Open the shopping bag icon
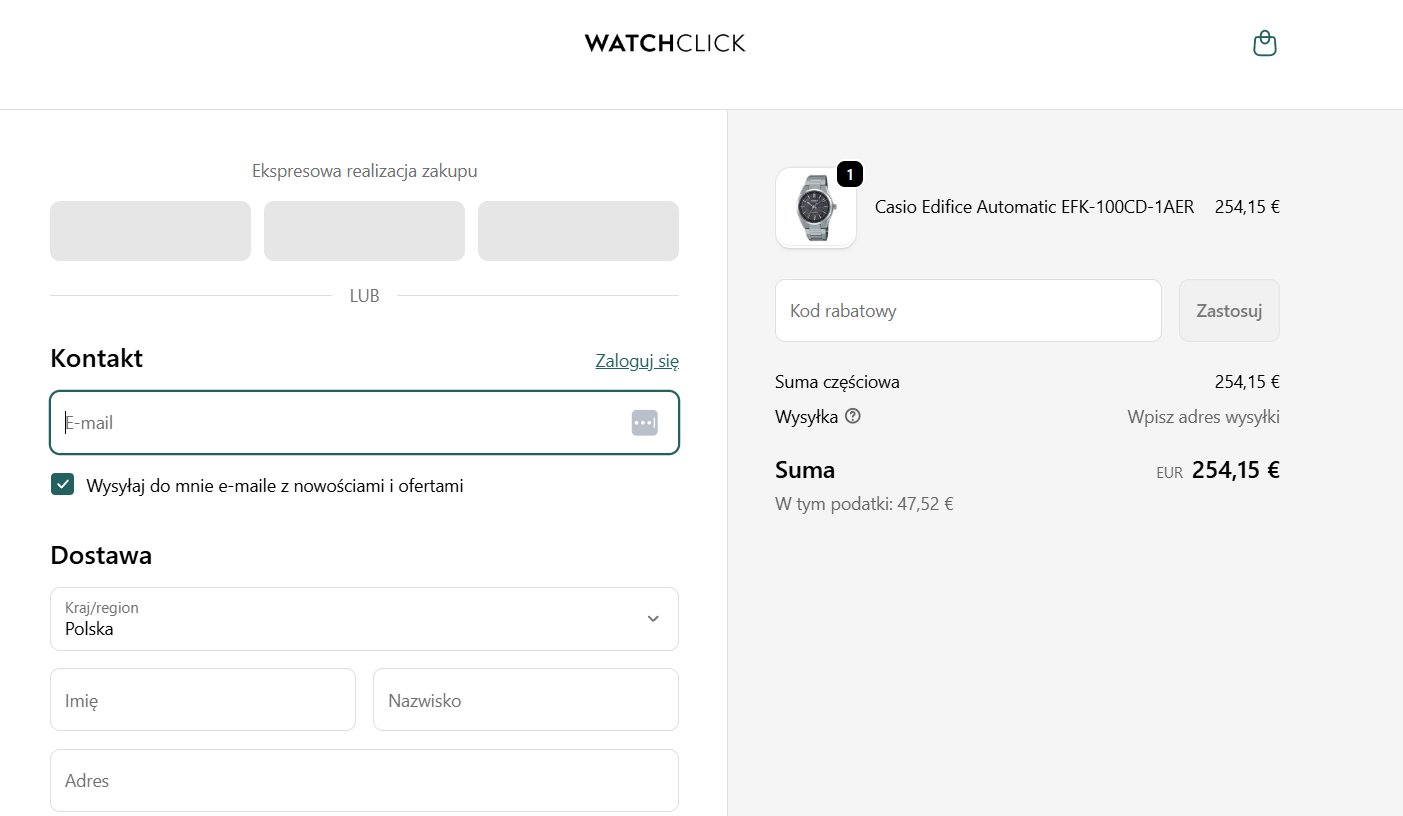Screen dimensions: 1403x816 pos(1264,43)
